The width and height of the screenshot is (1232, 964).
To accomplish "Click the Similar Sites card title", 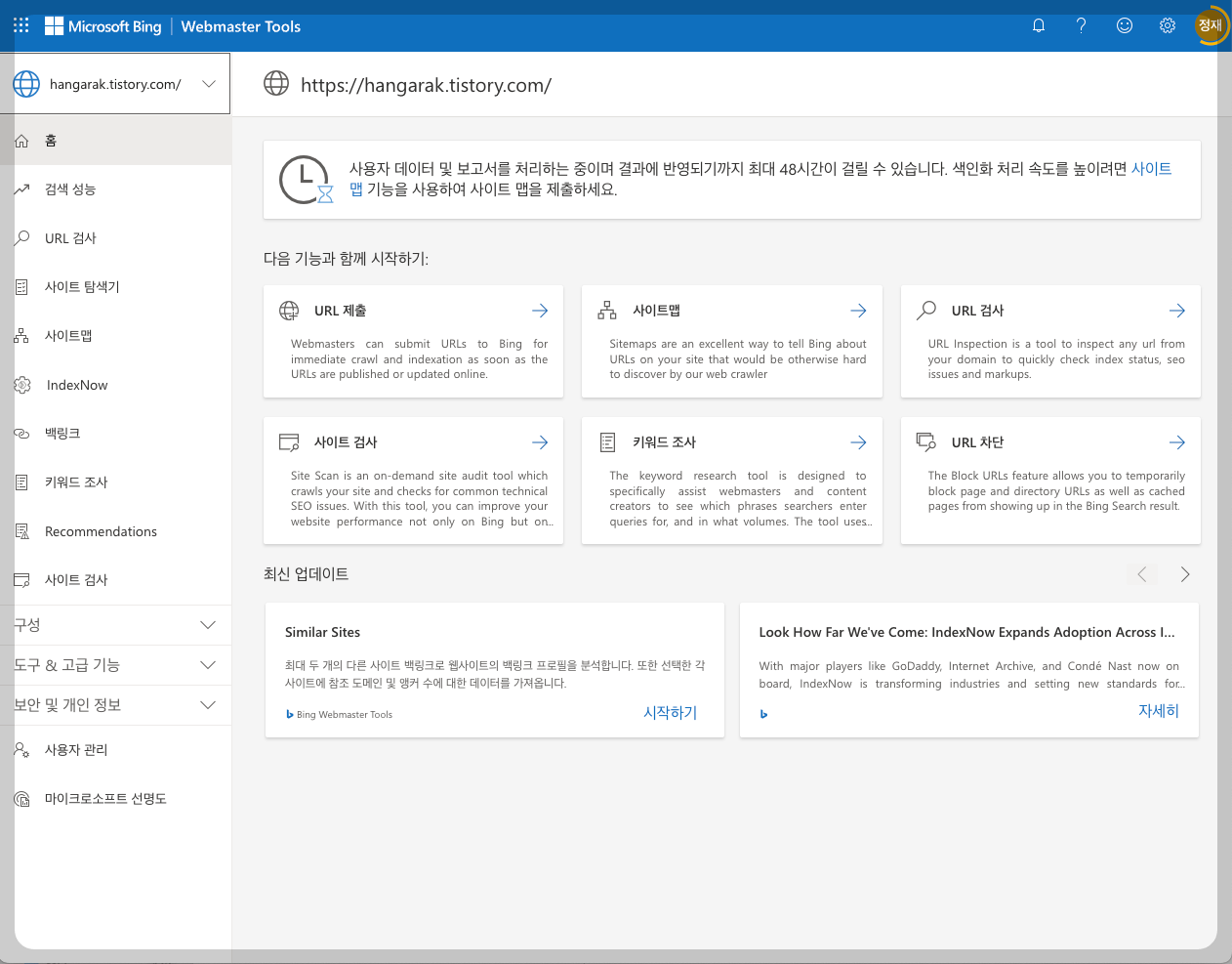I will coord(323,633).
